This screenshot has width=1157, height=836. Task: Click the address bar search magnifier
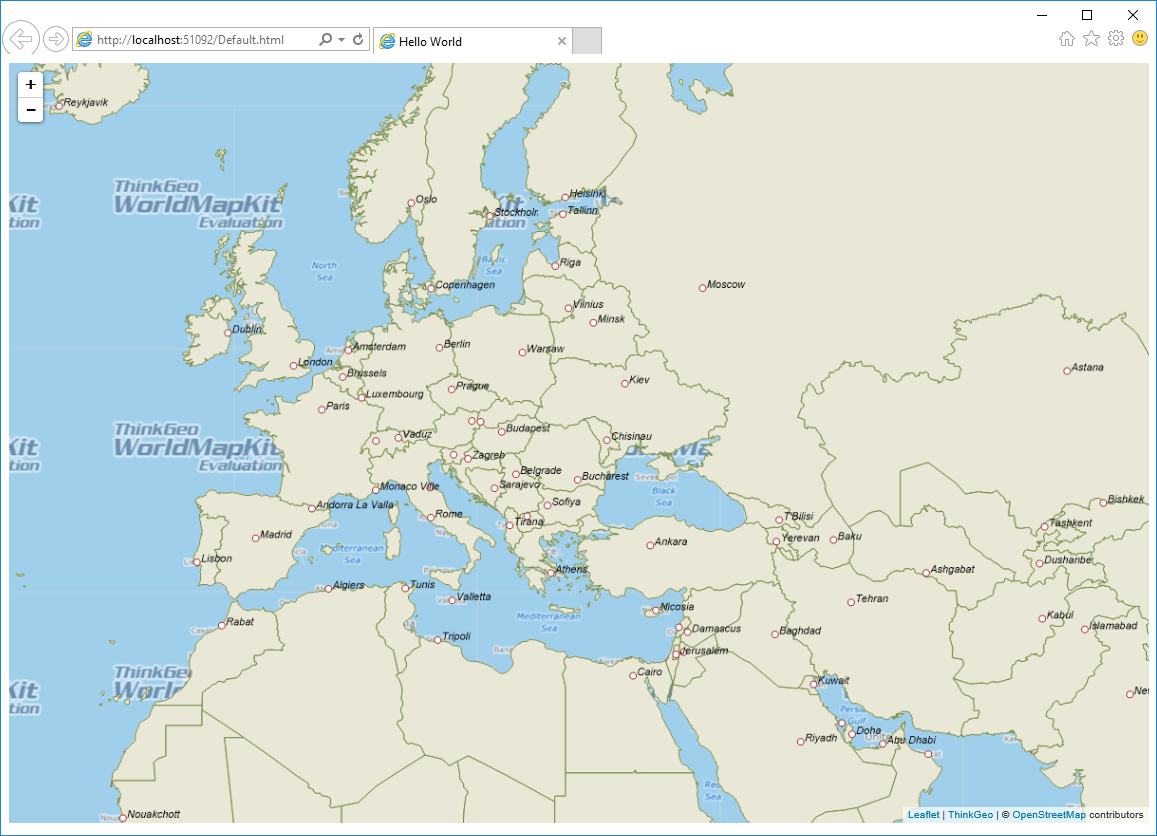(325, 40)
